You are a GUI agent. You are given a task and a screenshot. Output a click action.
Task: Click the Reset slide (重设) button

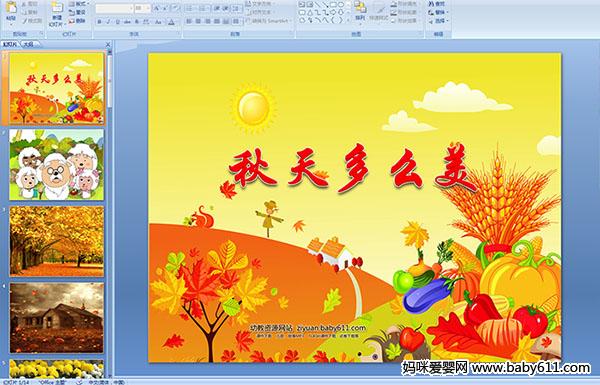pos(77,12)
